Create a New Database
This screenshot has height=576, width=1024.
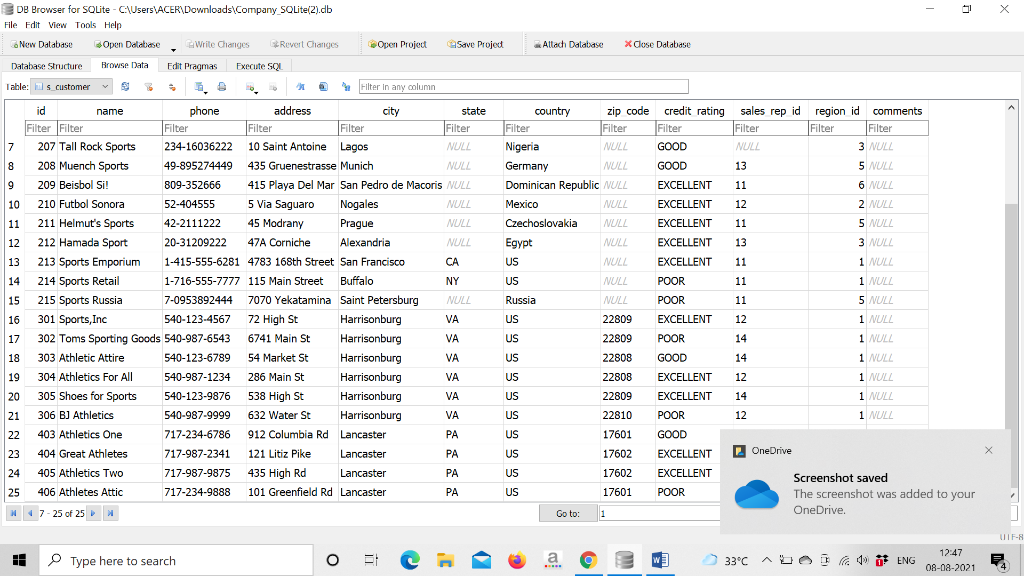pyautogui.click(x=40, y=44)
